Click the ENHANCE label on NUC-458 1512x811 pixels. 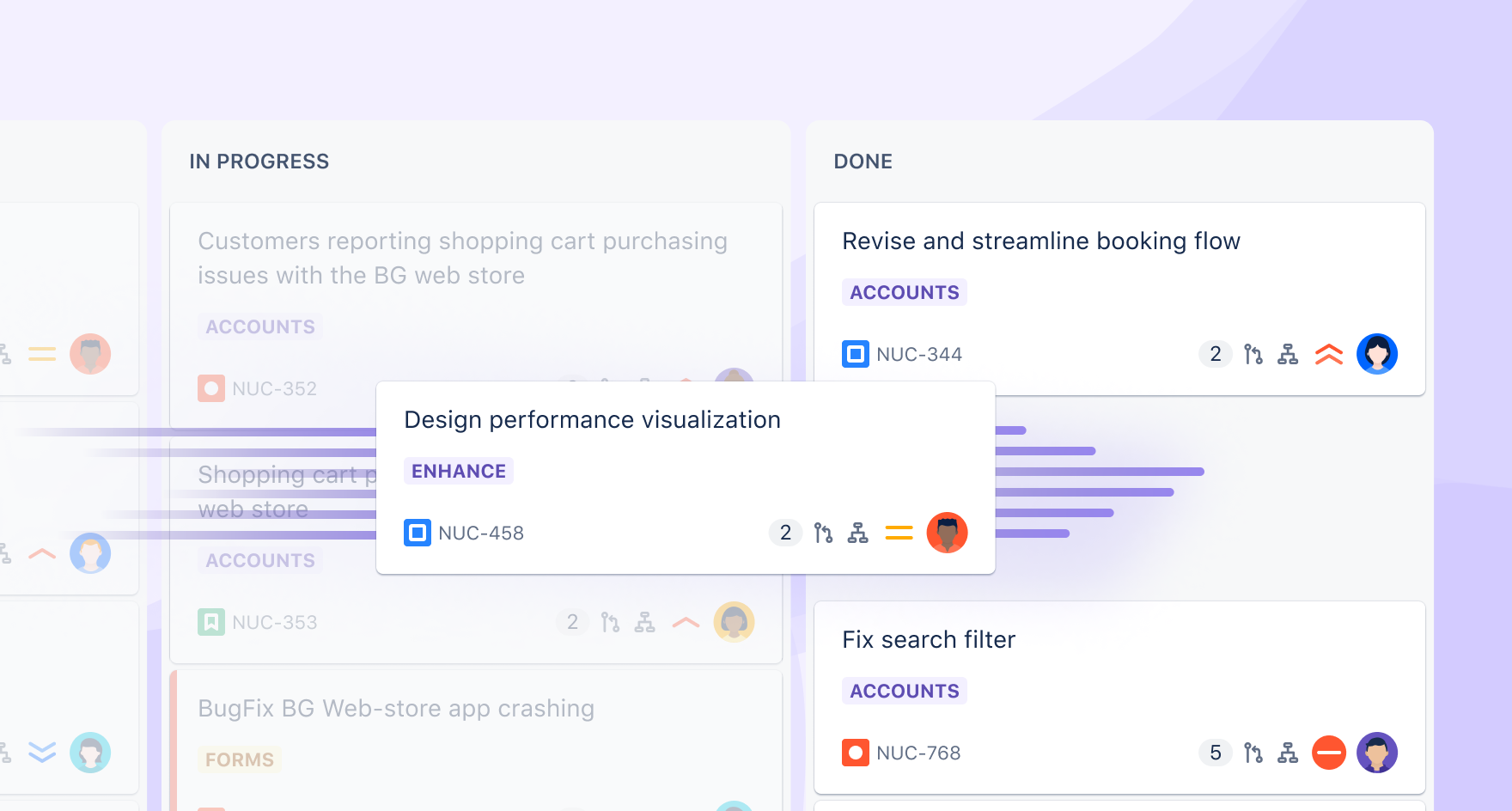click(x=458, y=471)
